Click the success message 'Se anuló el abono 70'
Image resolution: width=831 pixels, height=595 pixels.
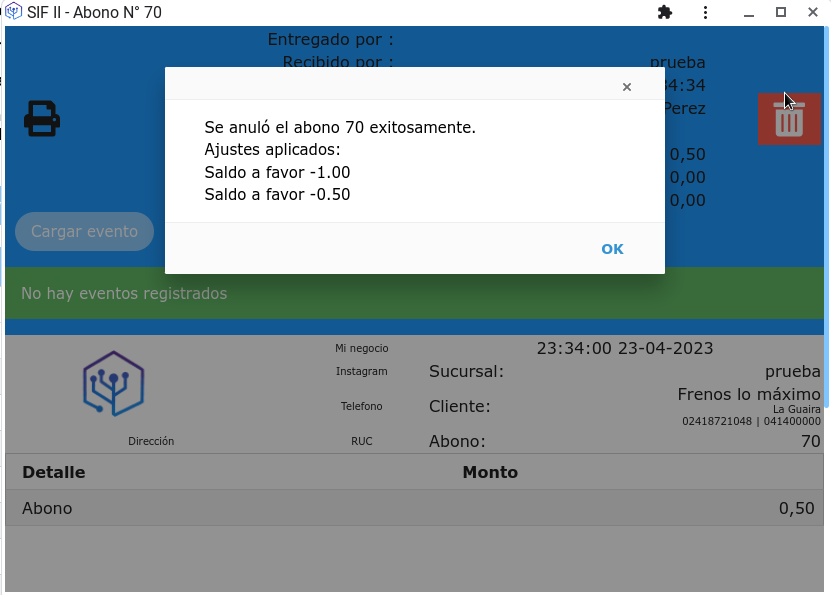[340, 128]
